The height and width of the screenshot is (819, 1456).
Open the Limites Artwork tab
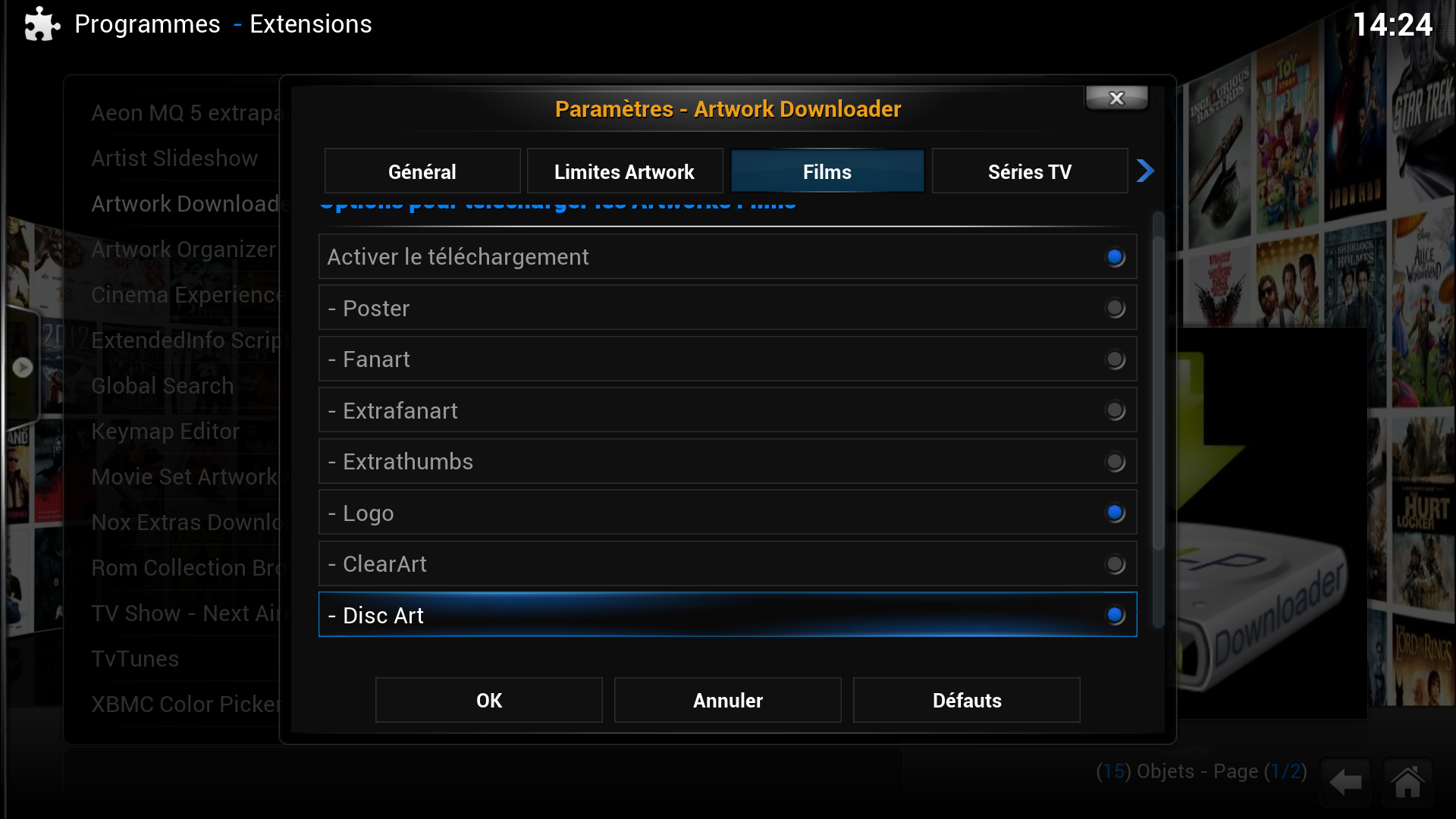click(624, 171)
